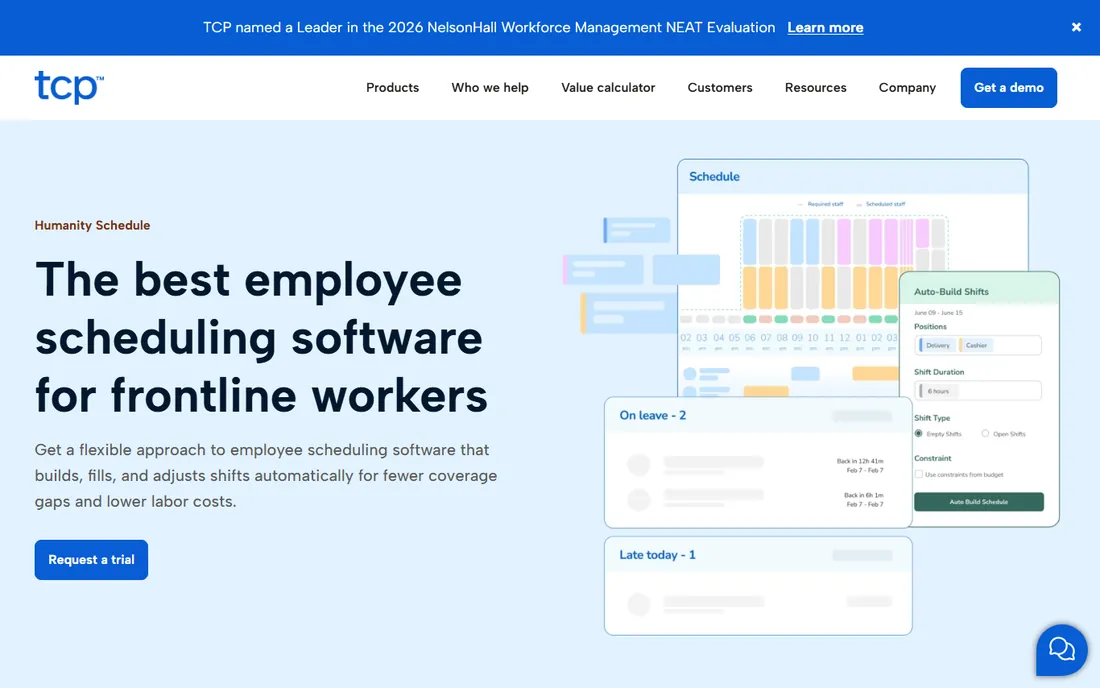Open the Company menu

coord(907,88)
